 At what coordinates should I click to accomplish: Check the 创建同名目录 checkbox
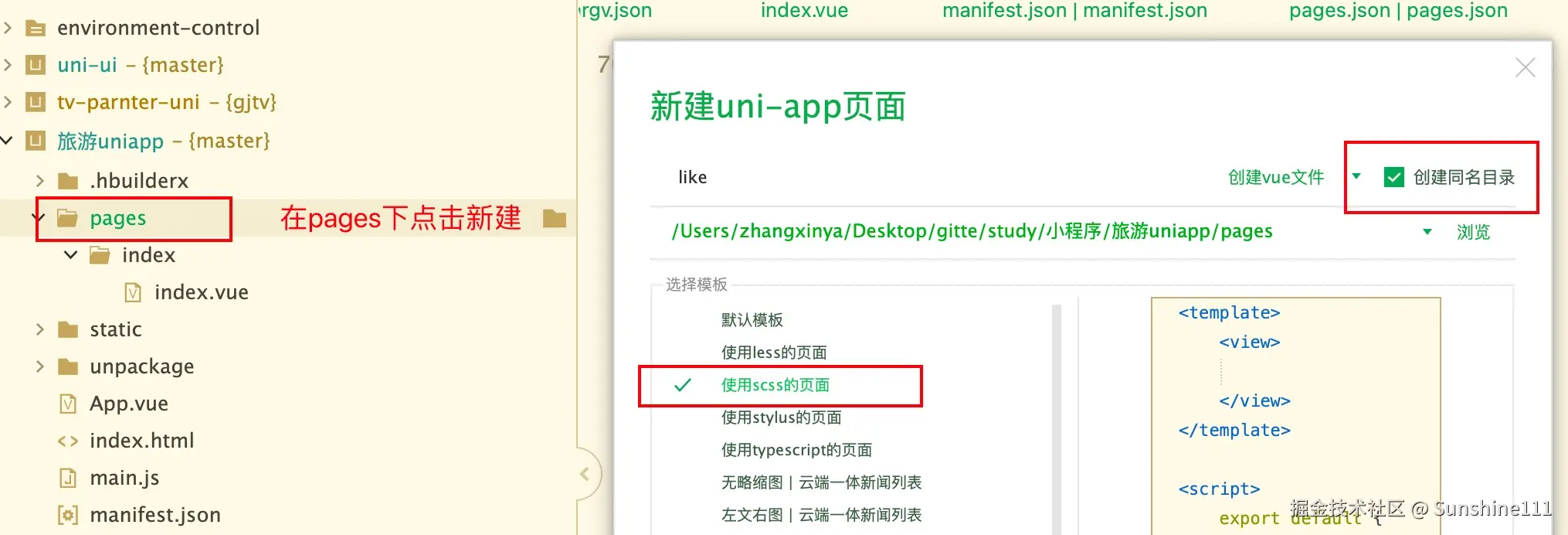click(x=1393, y=177)
